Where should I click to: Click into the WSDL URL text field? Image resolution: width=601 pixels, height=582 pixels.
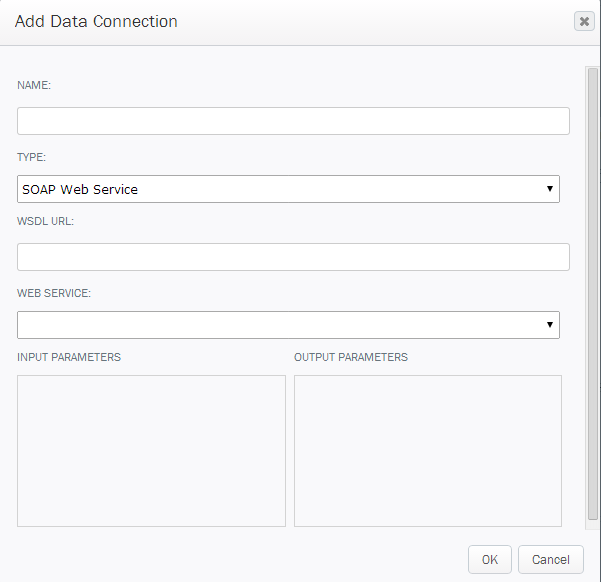[x=293, y=257]
